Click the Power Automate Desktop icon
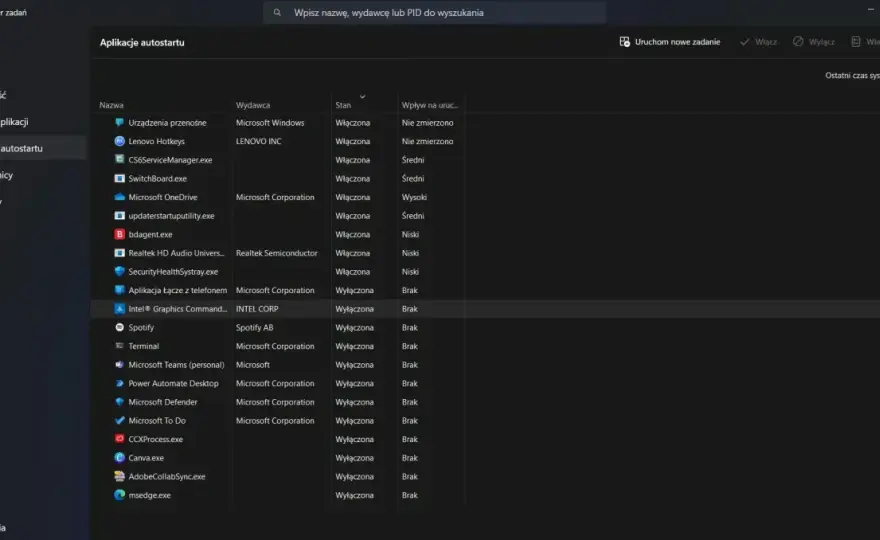880x540 pixels. pyautogui.click(x=120, y=383)
